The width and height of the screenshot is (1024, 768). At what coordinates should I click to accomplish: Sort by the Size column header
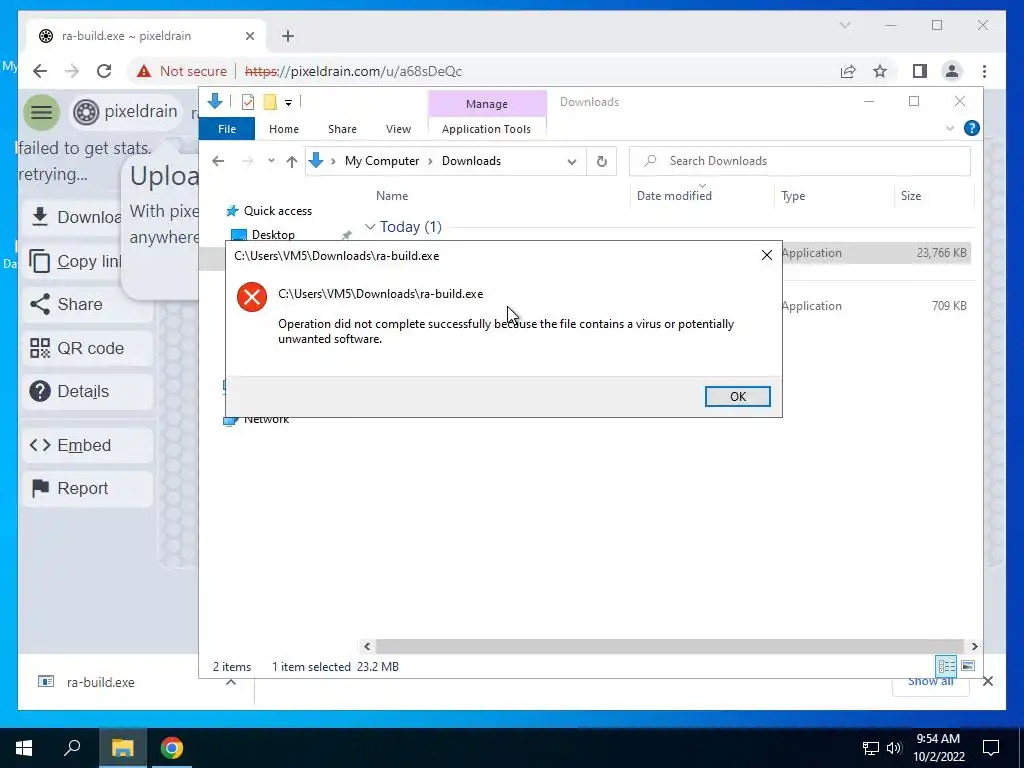(910, 196)
